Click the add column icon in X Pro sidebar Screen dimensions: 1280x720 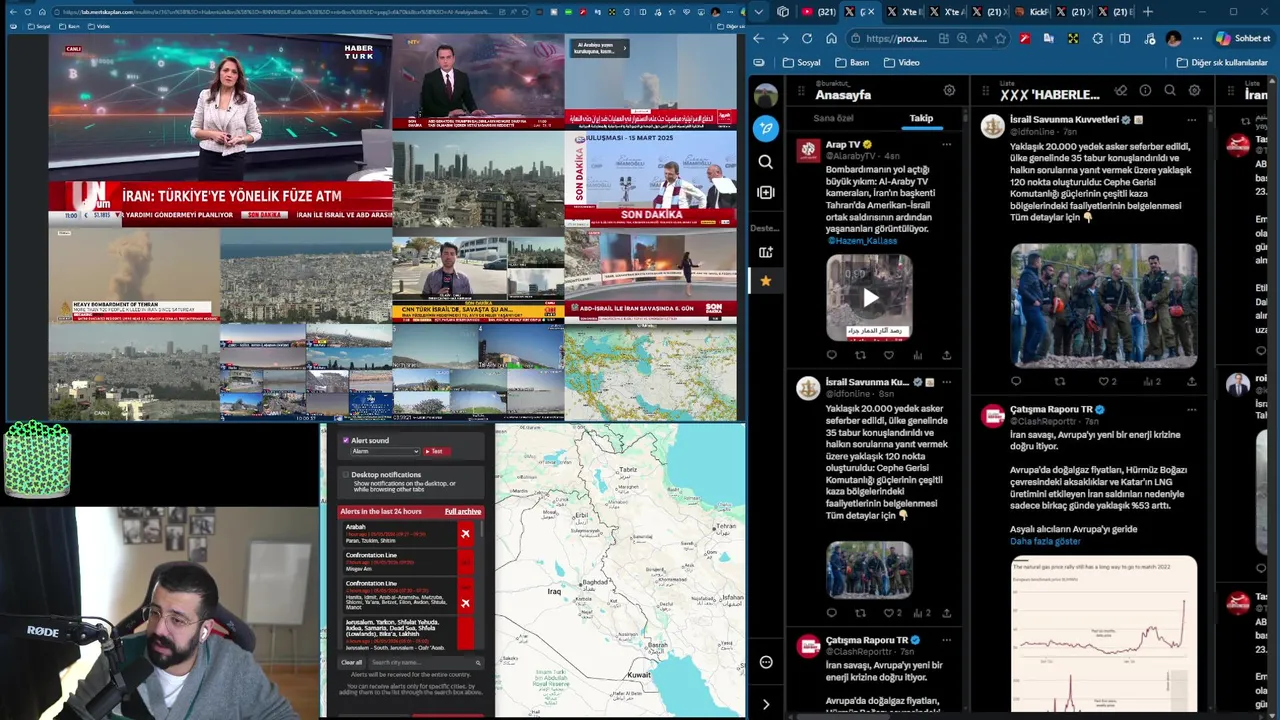coord(766,192)
